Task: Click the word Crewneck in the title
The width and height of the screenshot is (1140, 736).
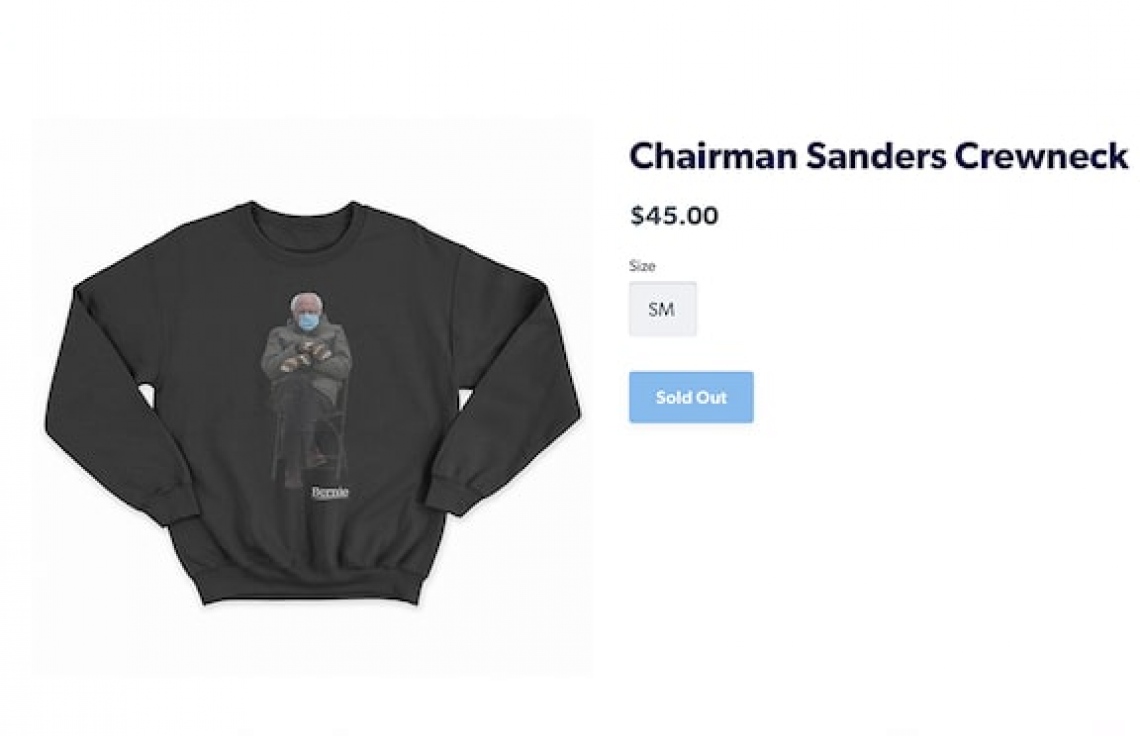Action: pyautogui.click(x=1041, y=155)
